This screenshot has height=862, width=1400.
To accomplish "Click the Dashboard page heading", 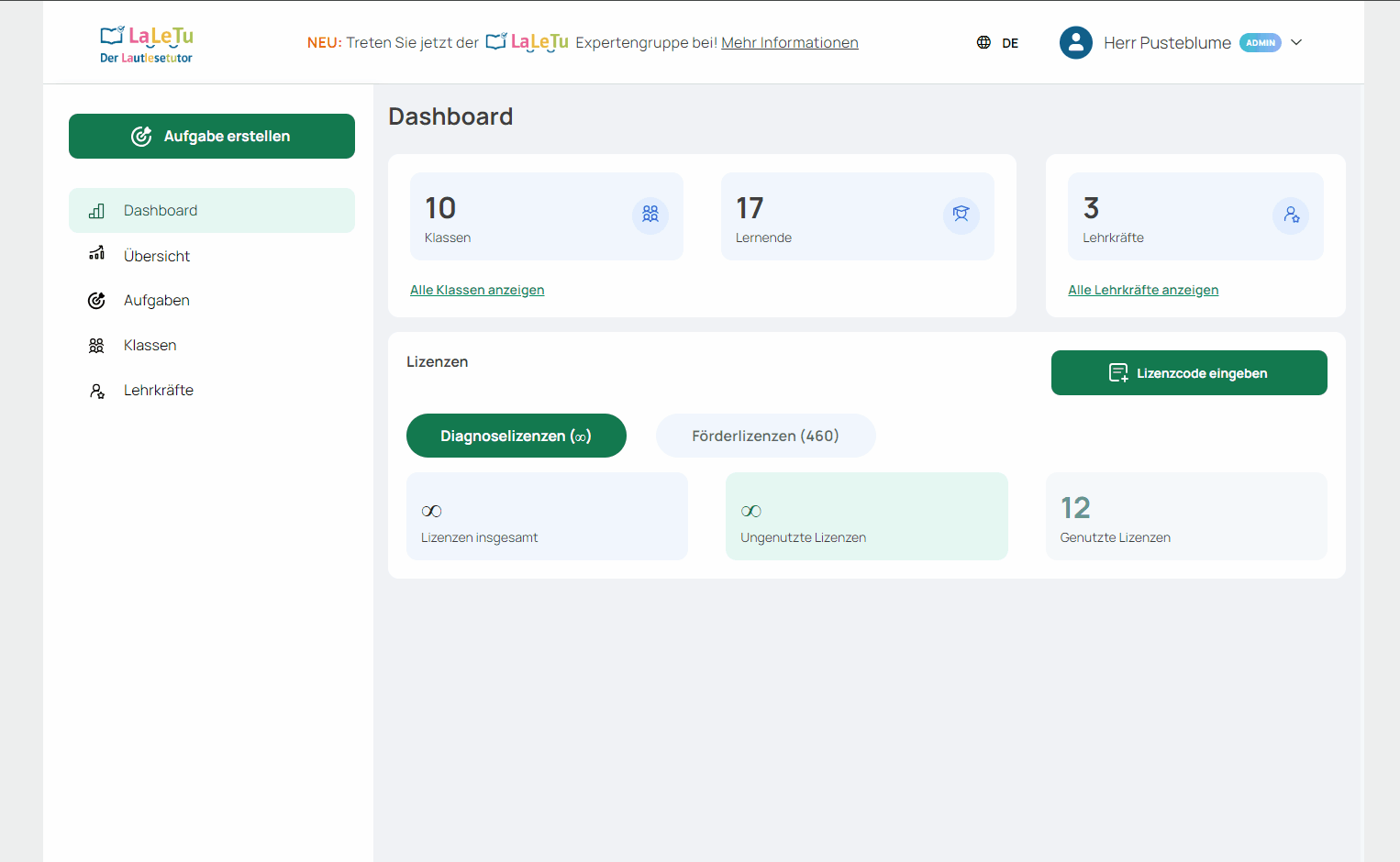I will pos(450,116).
